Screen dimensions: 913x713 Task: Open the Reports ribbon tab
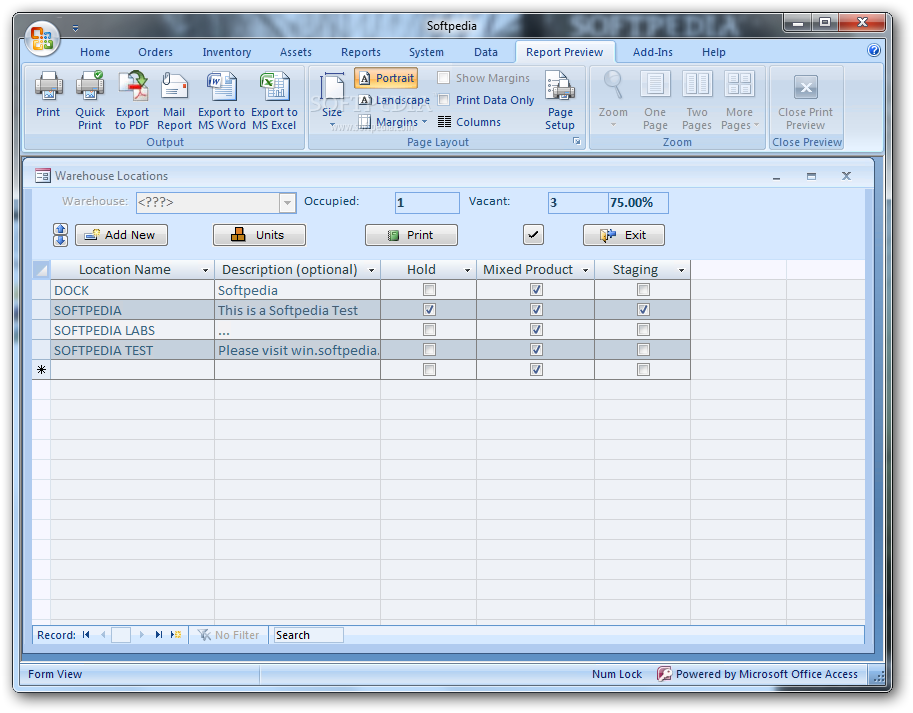pyautogui.click(x=361, y=52)
